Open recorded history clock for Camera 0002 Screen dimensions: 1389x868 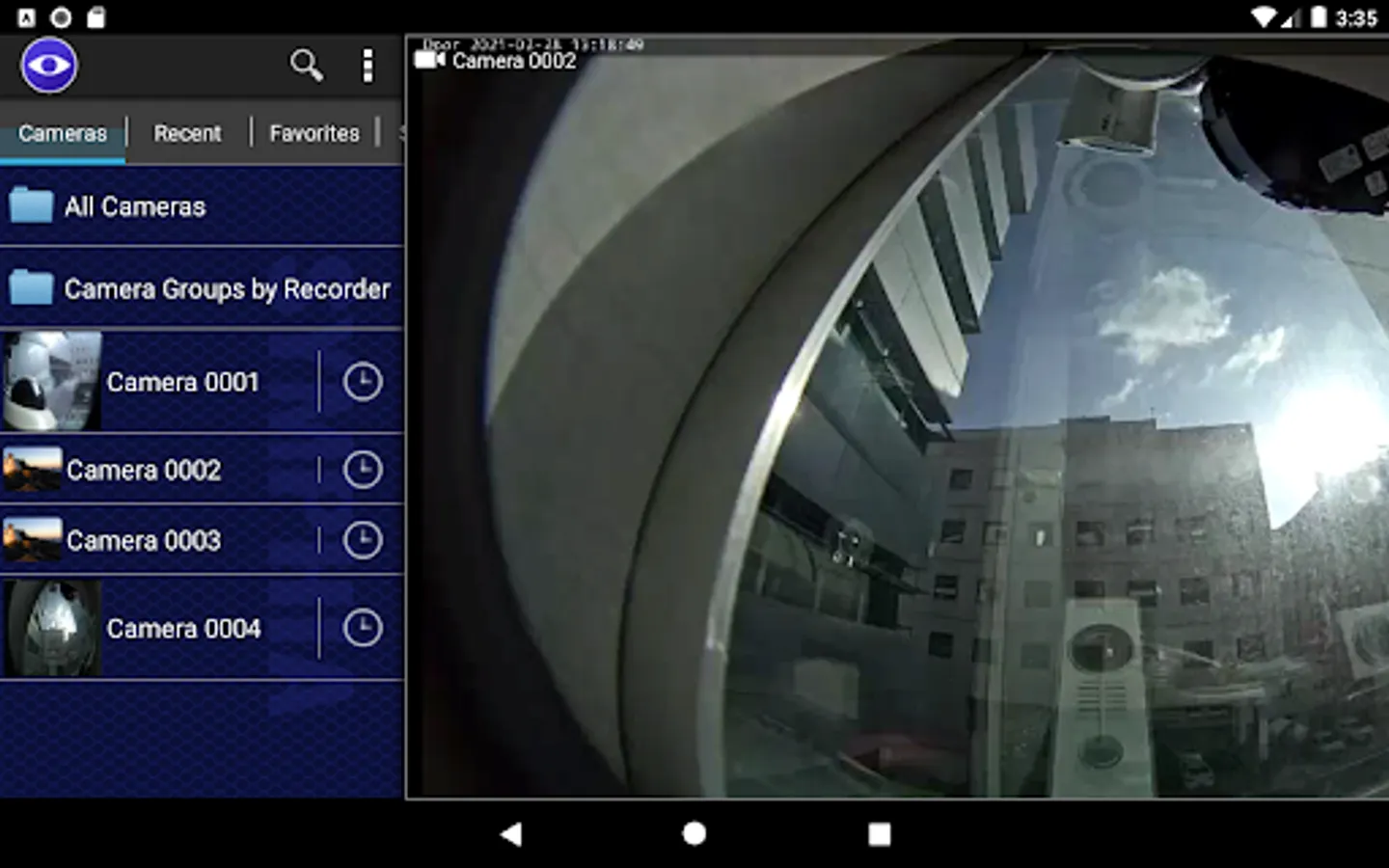tap(363, 470)
